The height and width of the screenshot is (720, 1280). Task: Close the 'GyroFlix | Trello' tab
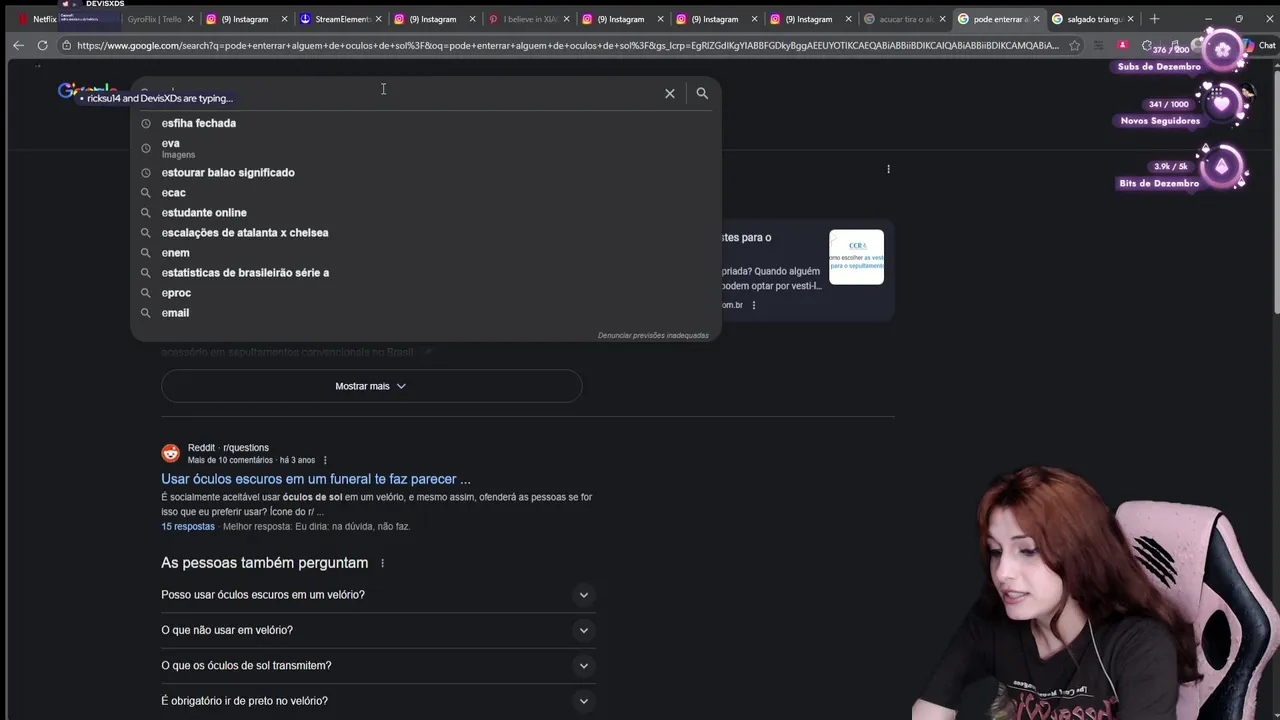pyautogui.click(x=191, y=19)
